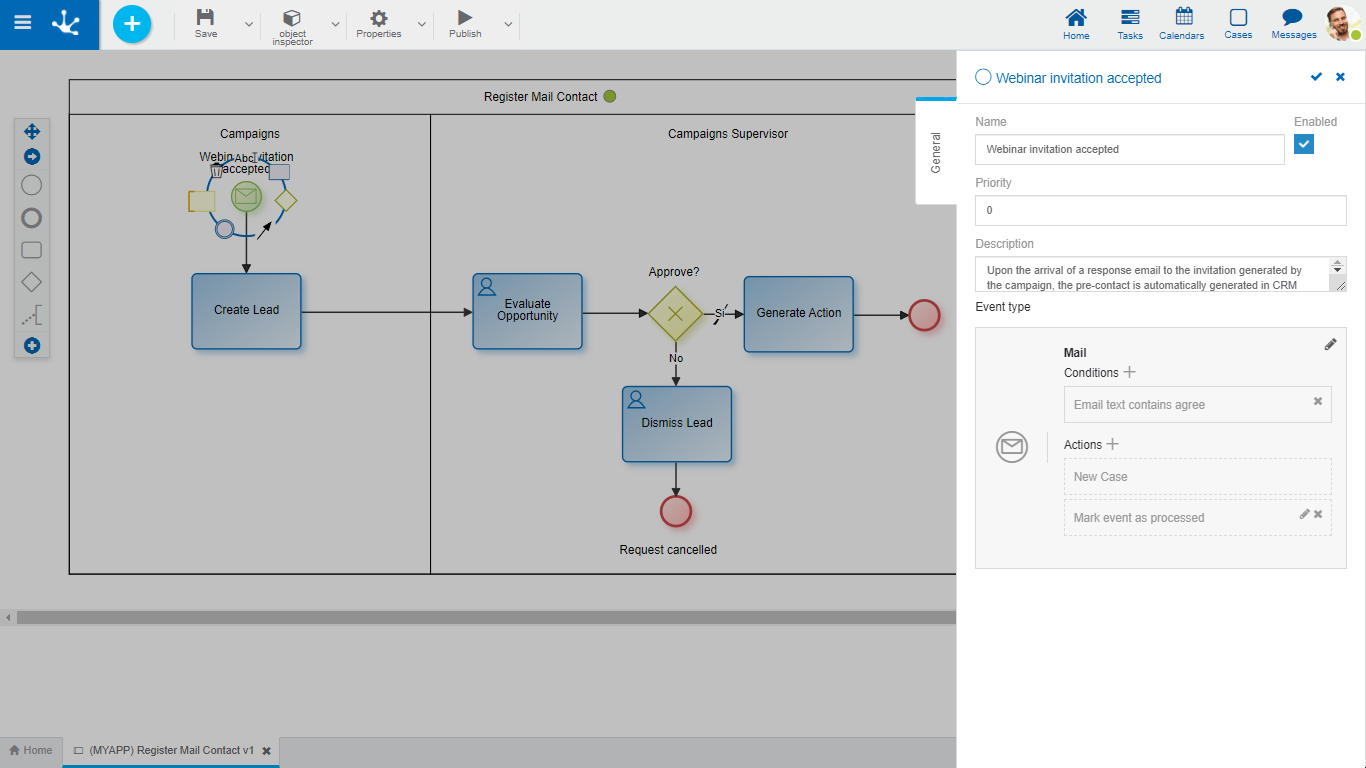Remove the 'Email text contains agree' condition

pos(1317,401)
